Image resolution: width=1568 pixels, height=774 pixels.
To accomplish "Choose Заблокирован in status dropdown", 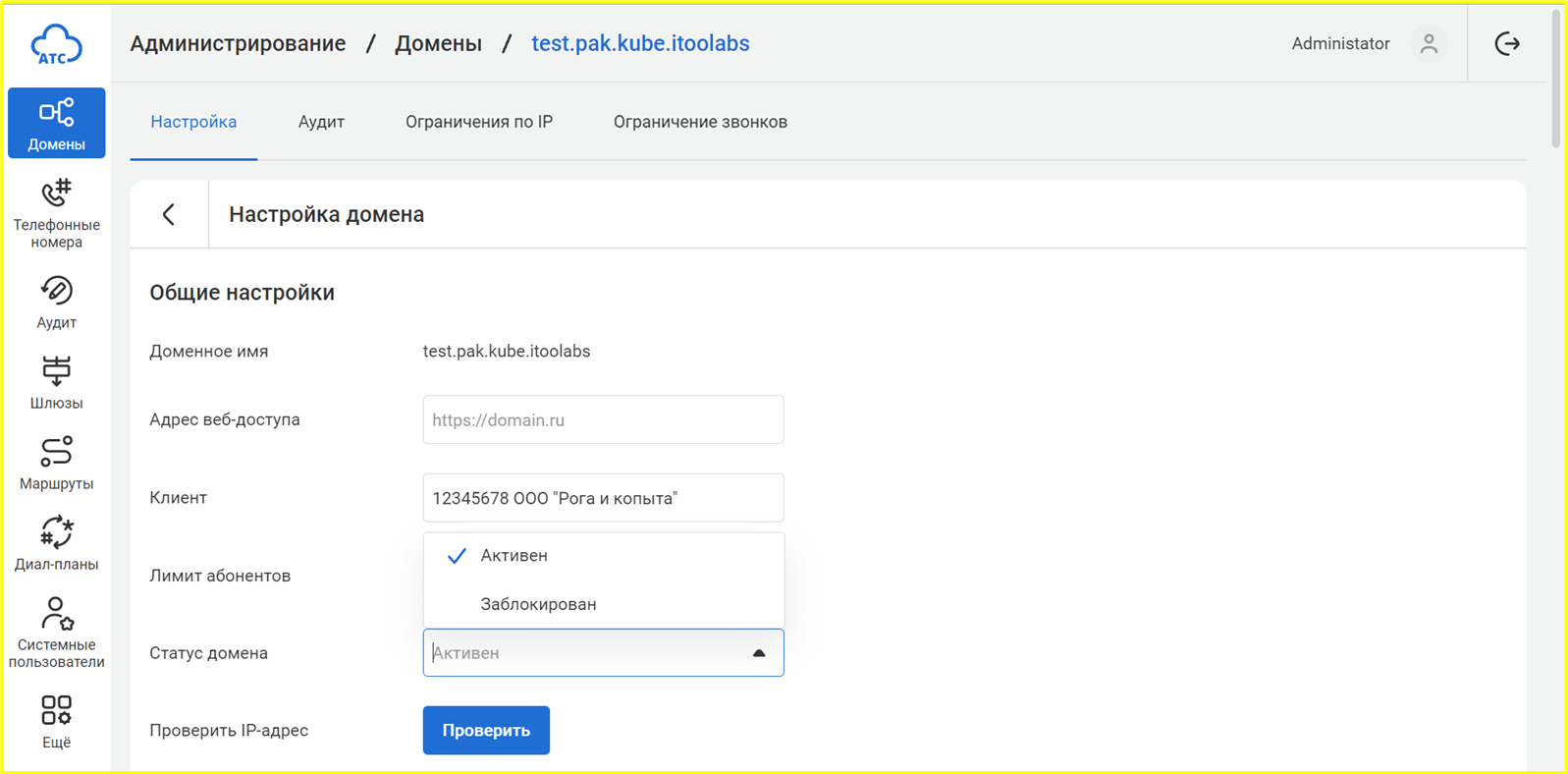I will [x=538, y=604].
